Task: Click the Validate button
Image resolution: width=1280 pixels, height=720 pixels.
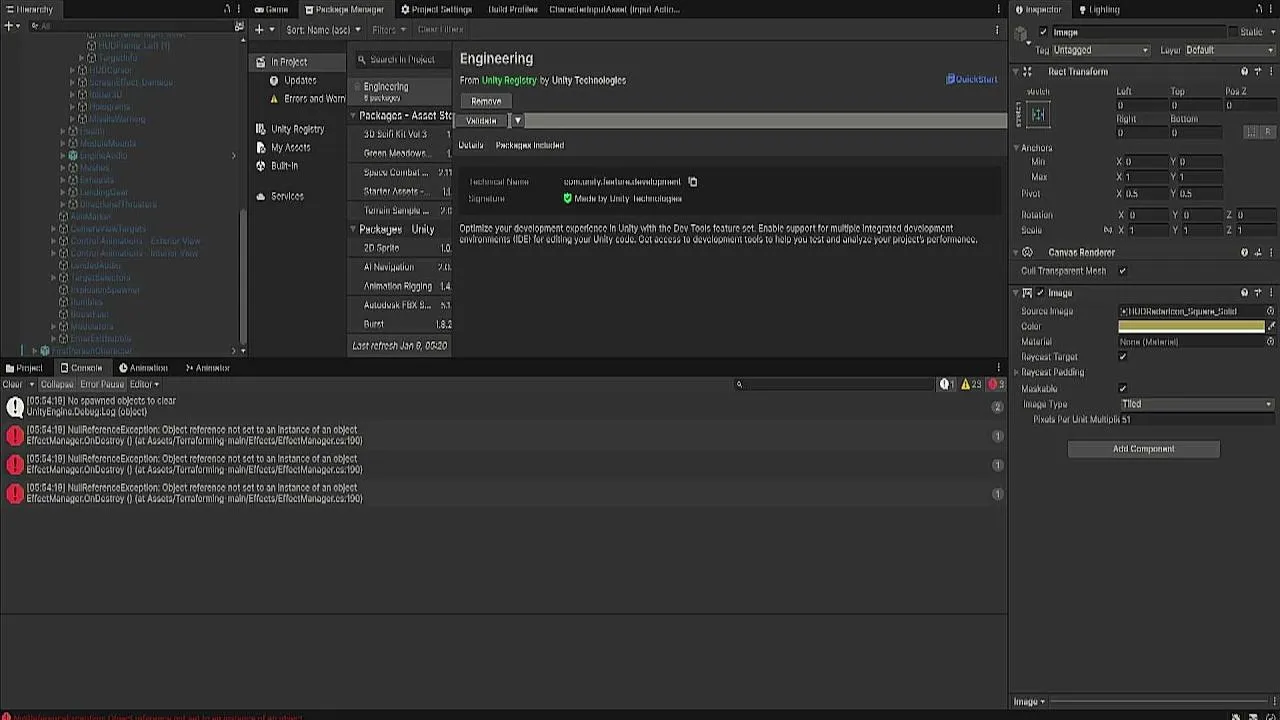Action: click(482, 120)
